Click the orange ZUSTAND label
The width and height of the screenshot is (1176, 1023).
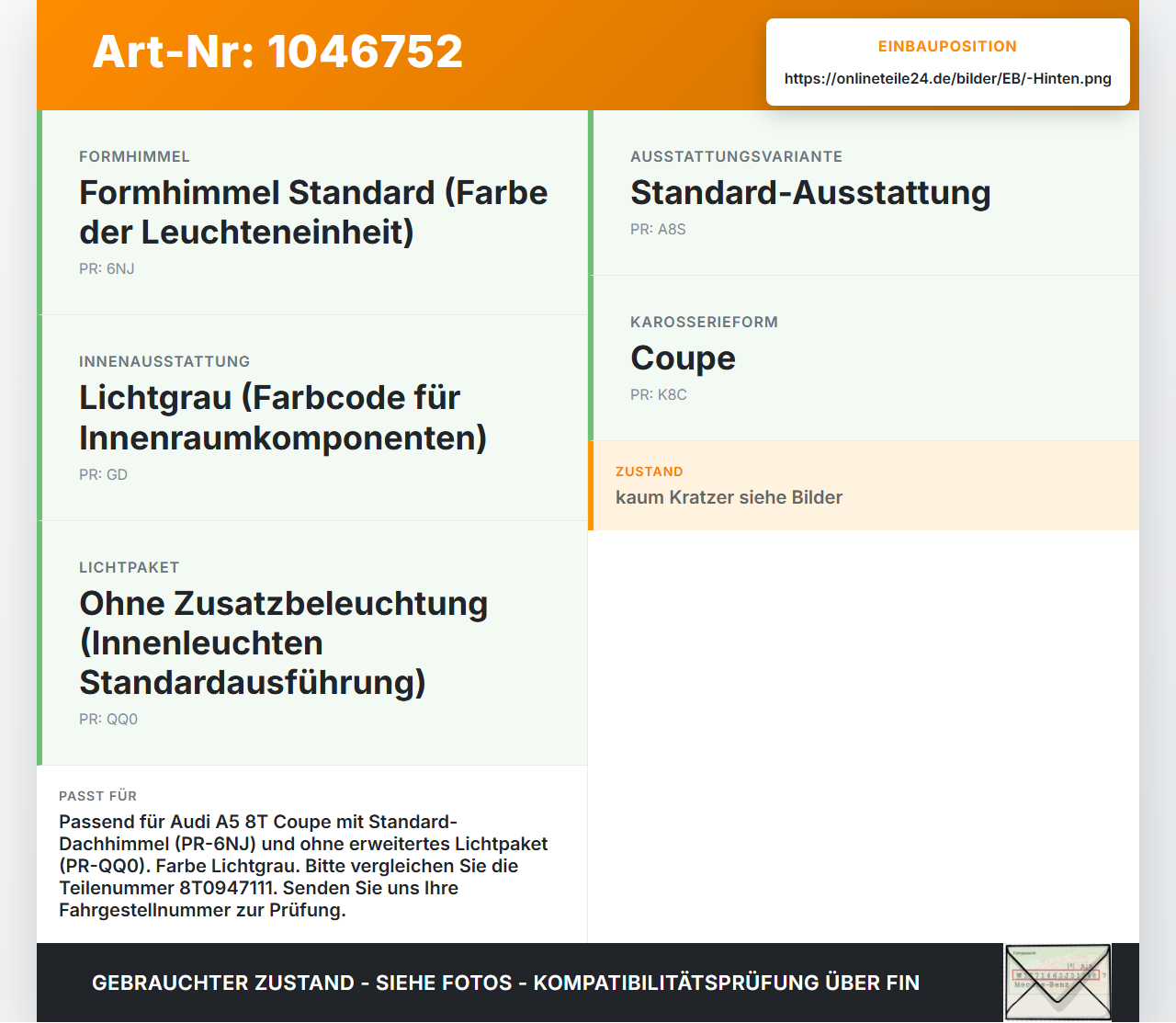coord(650,472)
